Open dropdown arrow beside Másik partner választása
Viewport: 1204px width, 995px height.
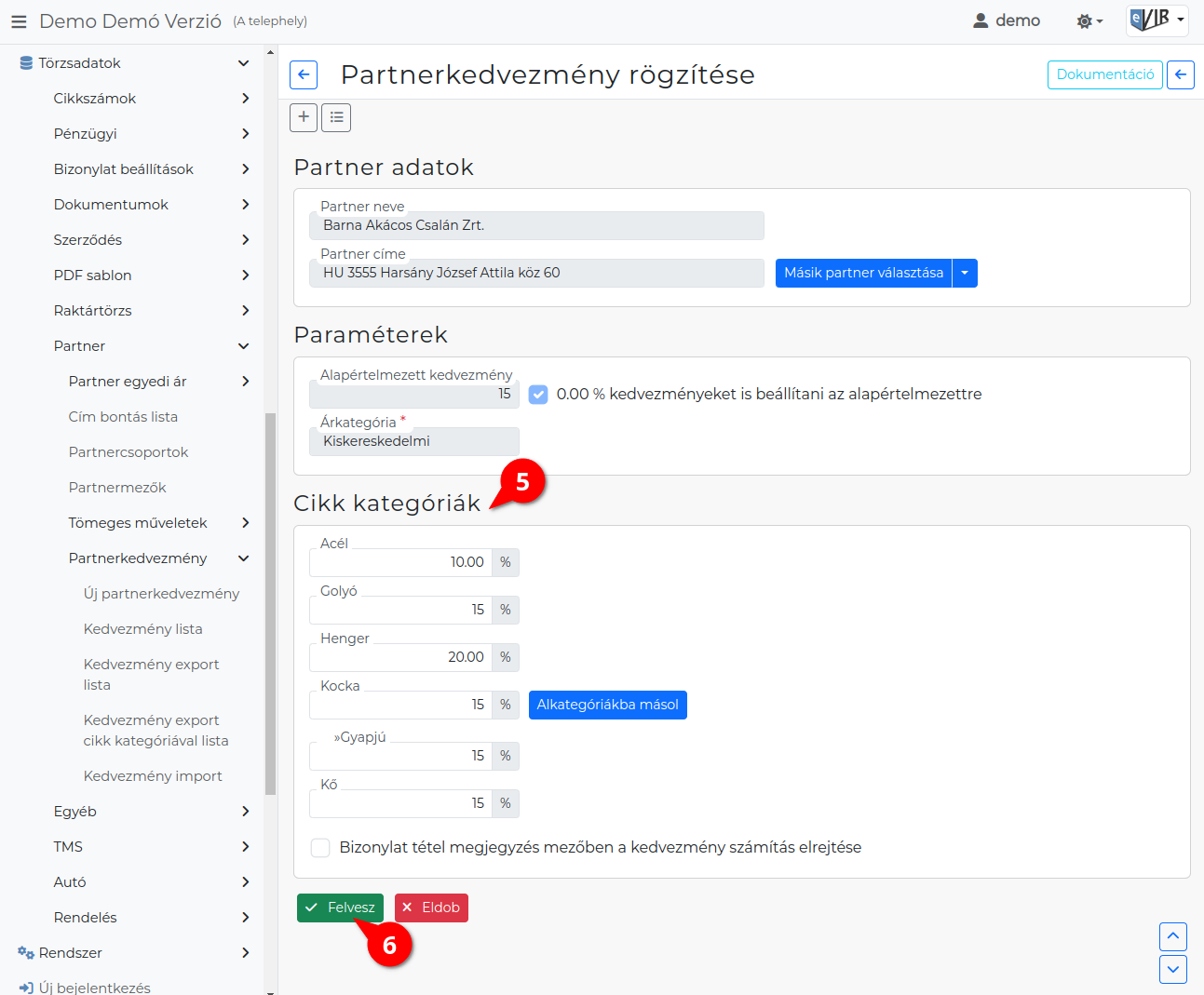pyautogui.click(x=965, y=273)
